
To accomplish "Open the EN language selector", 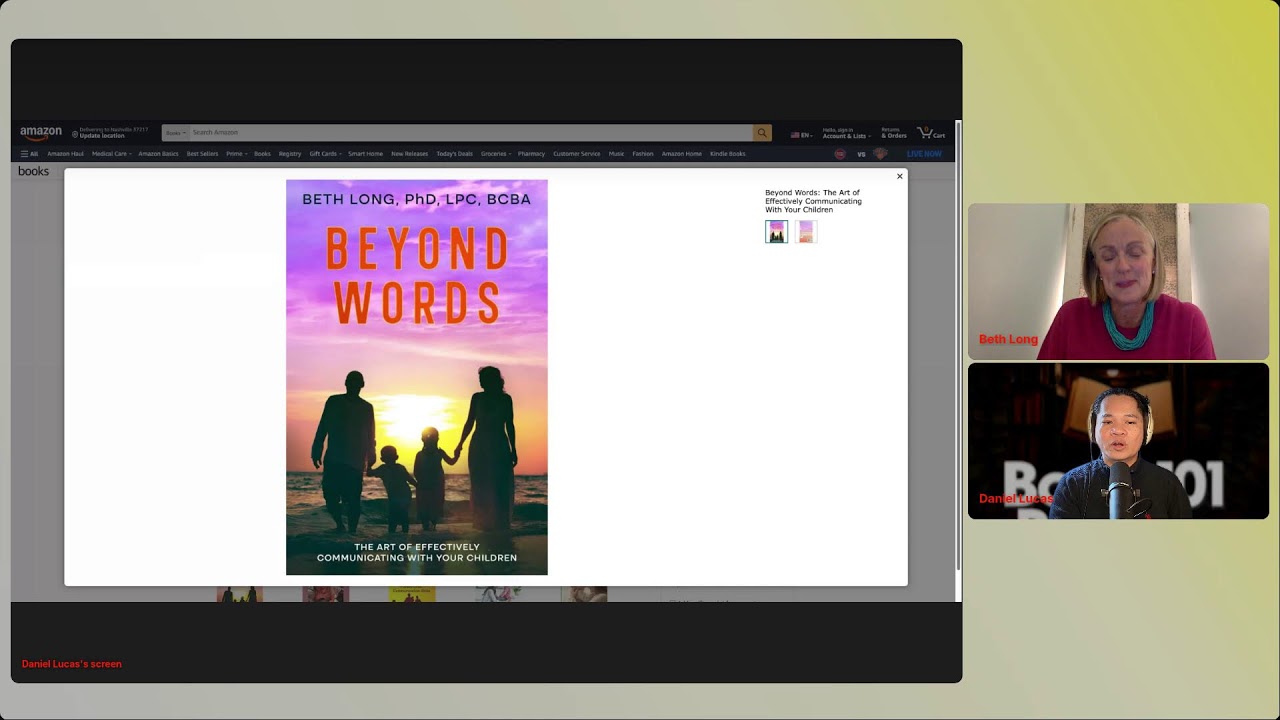I will 801,134.
